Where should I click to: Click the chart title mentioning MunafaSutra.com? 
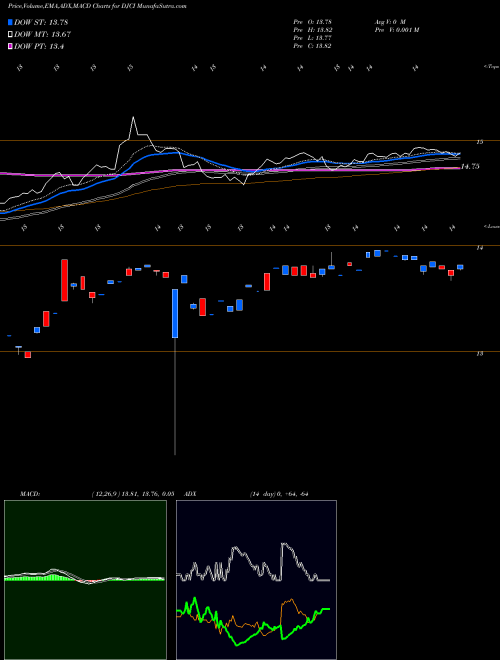98,6
